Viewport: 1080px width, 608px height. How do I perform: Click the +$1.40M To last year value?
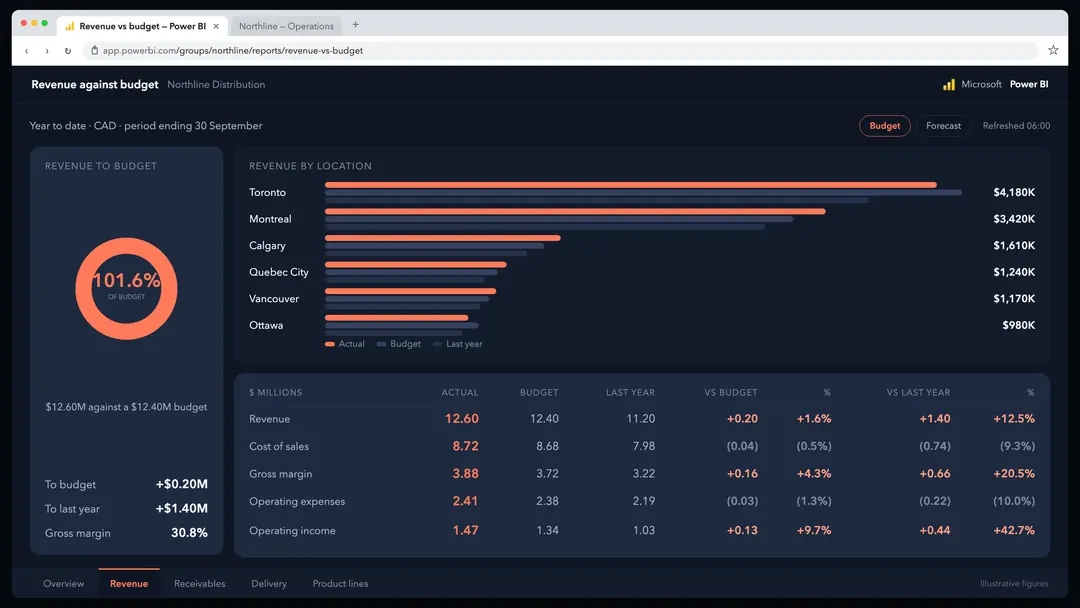(x=181, y=509)
